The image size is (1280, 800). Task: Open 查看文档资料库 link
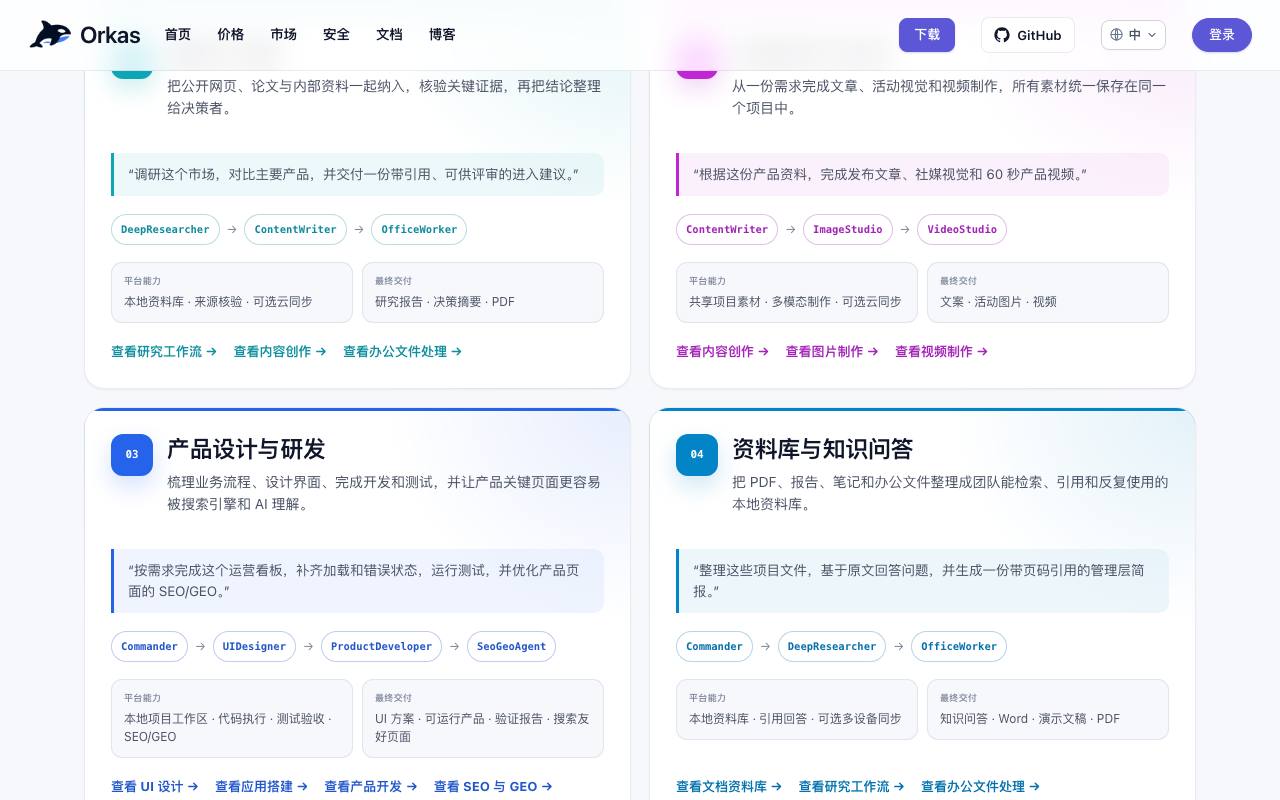[x=729, y=787]
